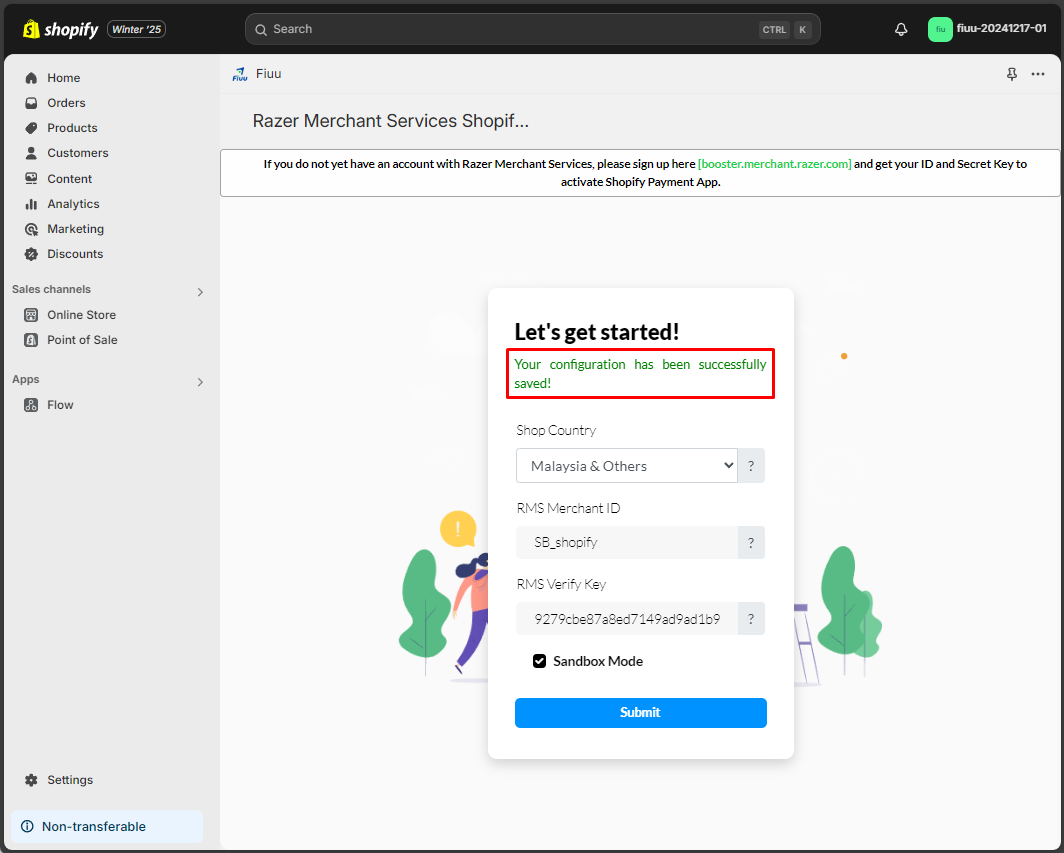Open Products in the sidebar
This screenshot has height=853, width=1064.
(x=73, y=128)
